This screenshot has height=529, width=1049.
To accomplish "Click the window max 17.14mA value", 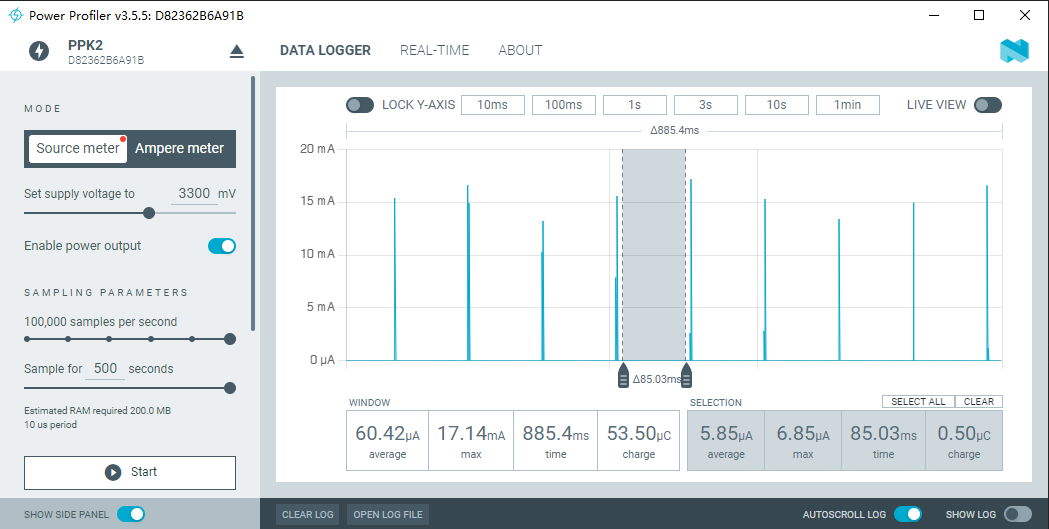I will click(471, 433).
